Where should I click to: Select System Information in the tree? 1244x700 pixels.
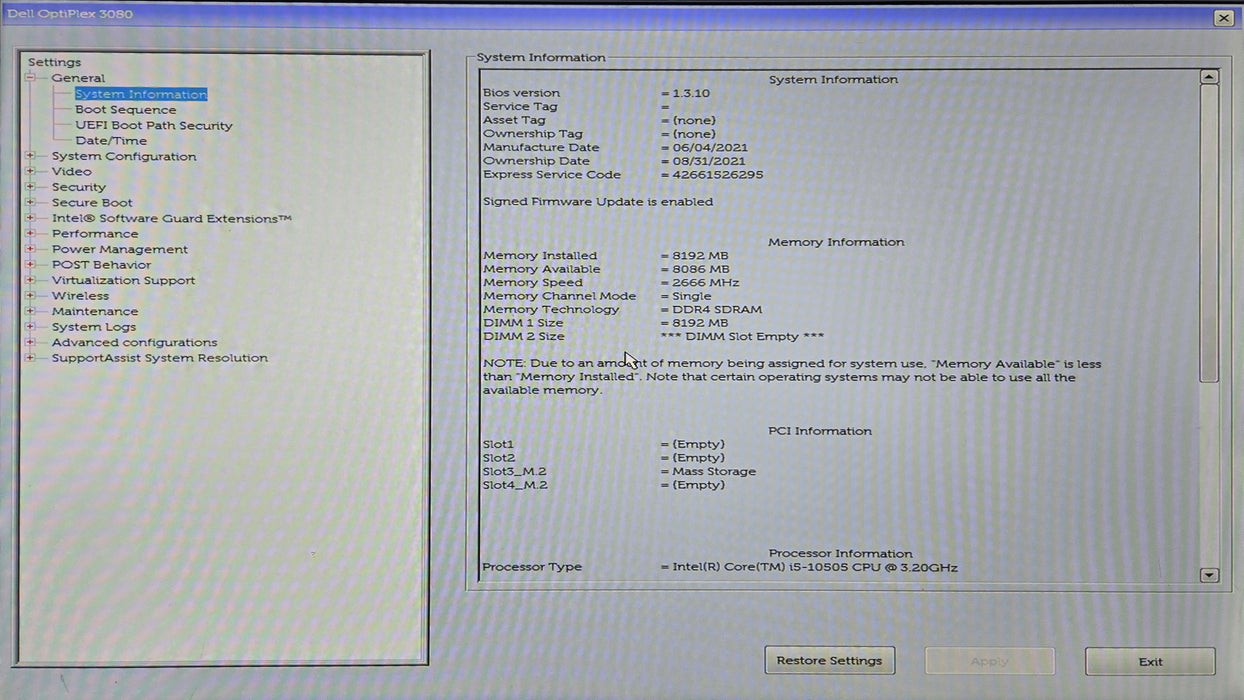(x=141, y=94)
